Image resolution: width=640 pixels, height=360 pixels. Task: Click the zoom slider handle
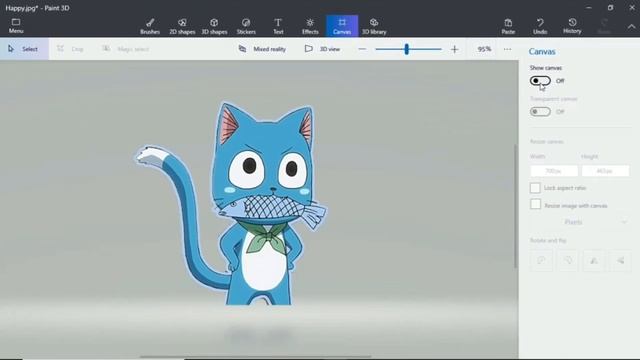click(x=407, y=49)
